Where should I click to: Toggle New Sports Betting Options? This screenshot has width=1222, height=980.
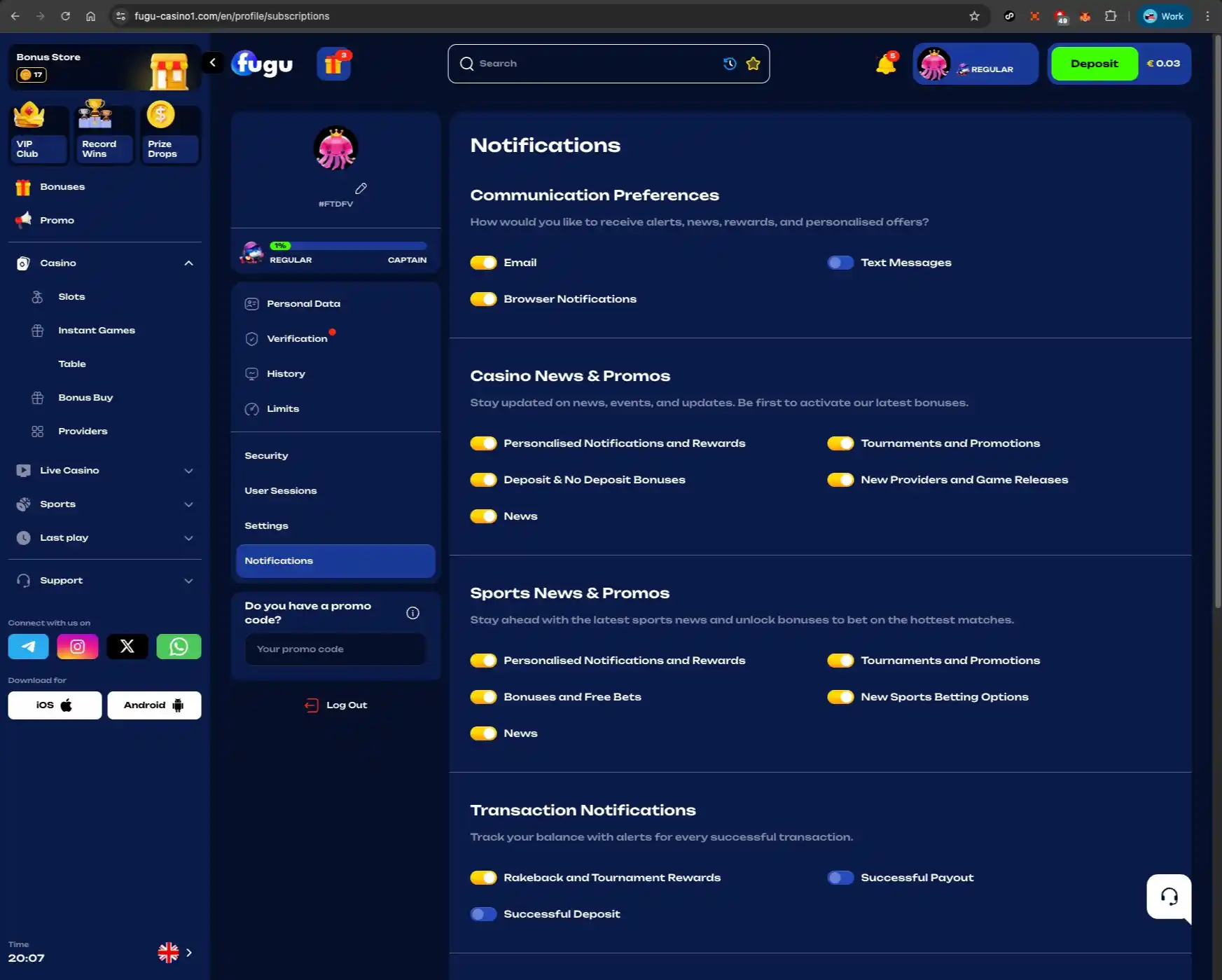[840, 697]
